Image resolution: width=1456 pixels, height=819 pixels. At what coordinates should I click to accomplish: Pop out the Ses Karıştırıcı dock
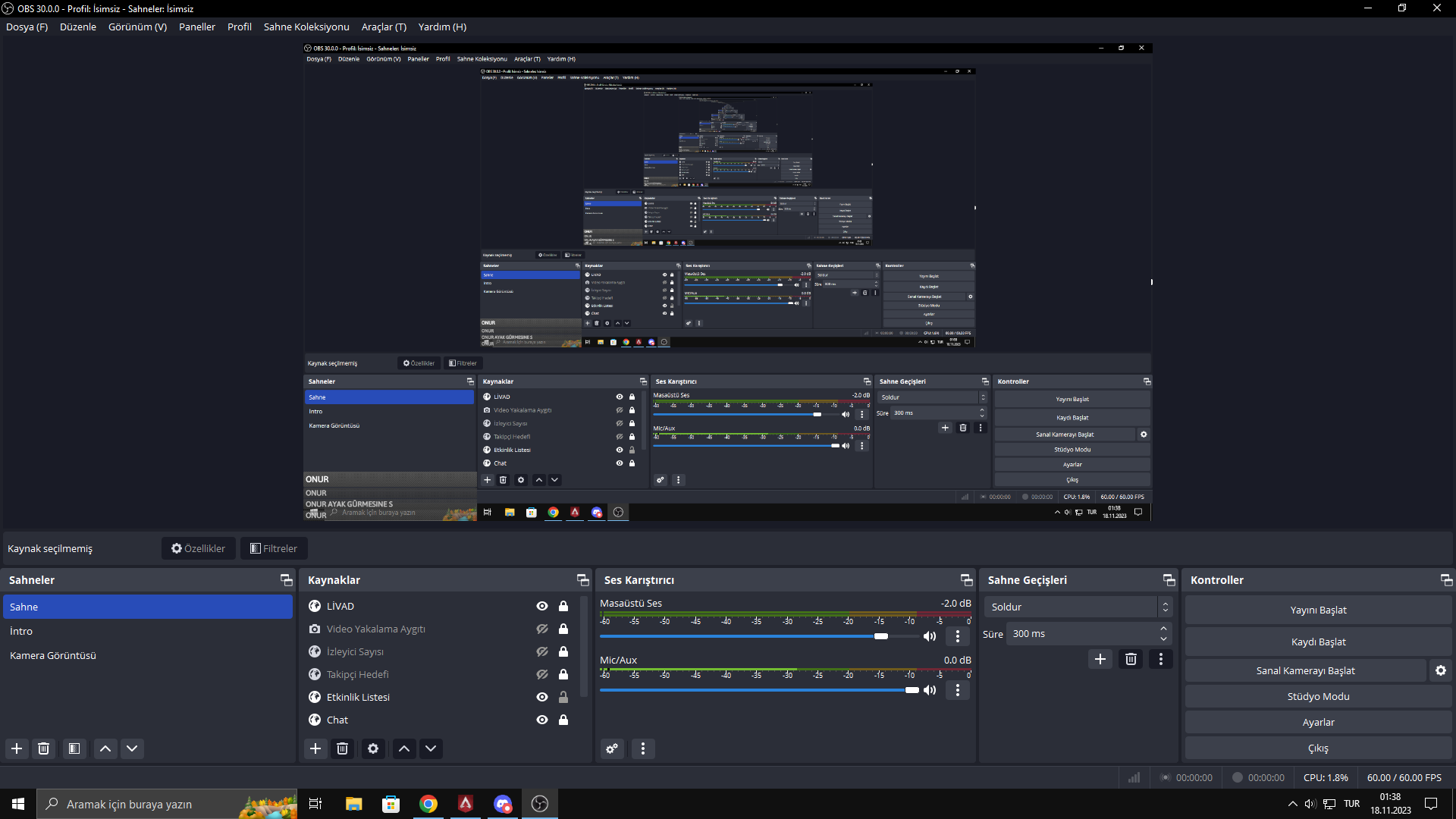coord(966,580)
